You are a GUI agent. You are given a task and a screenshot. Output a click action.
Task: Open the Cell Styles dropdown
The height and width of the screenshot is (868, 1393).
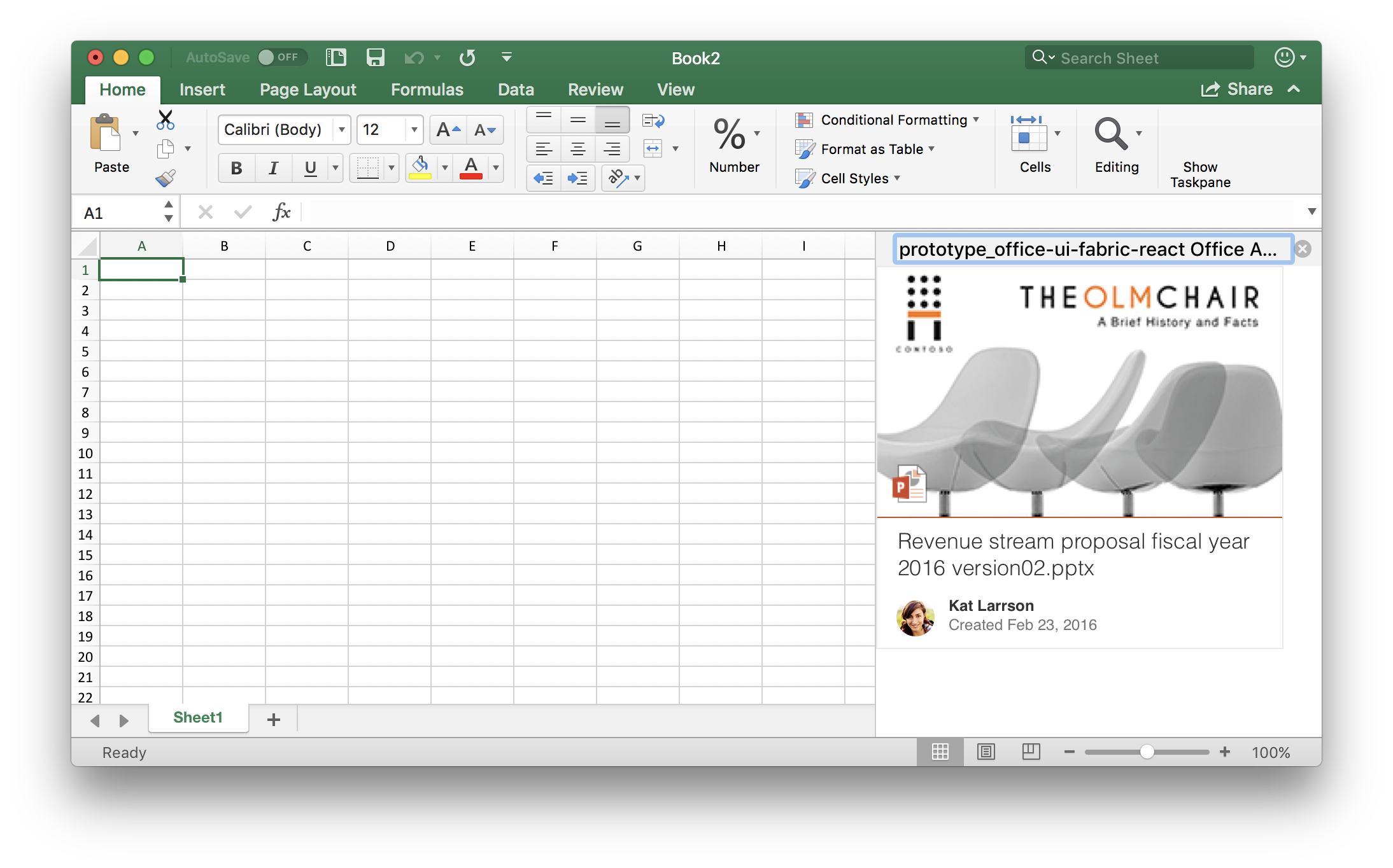point(854,179)
